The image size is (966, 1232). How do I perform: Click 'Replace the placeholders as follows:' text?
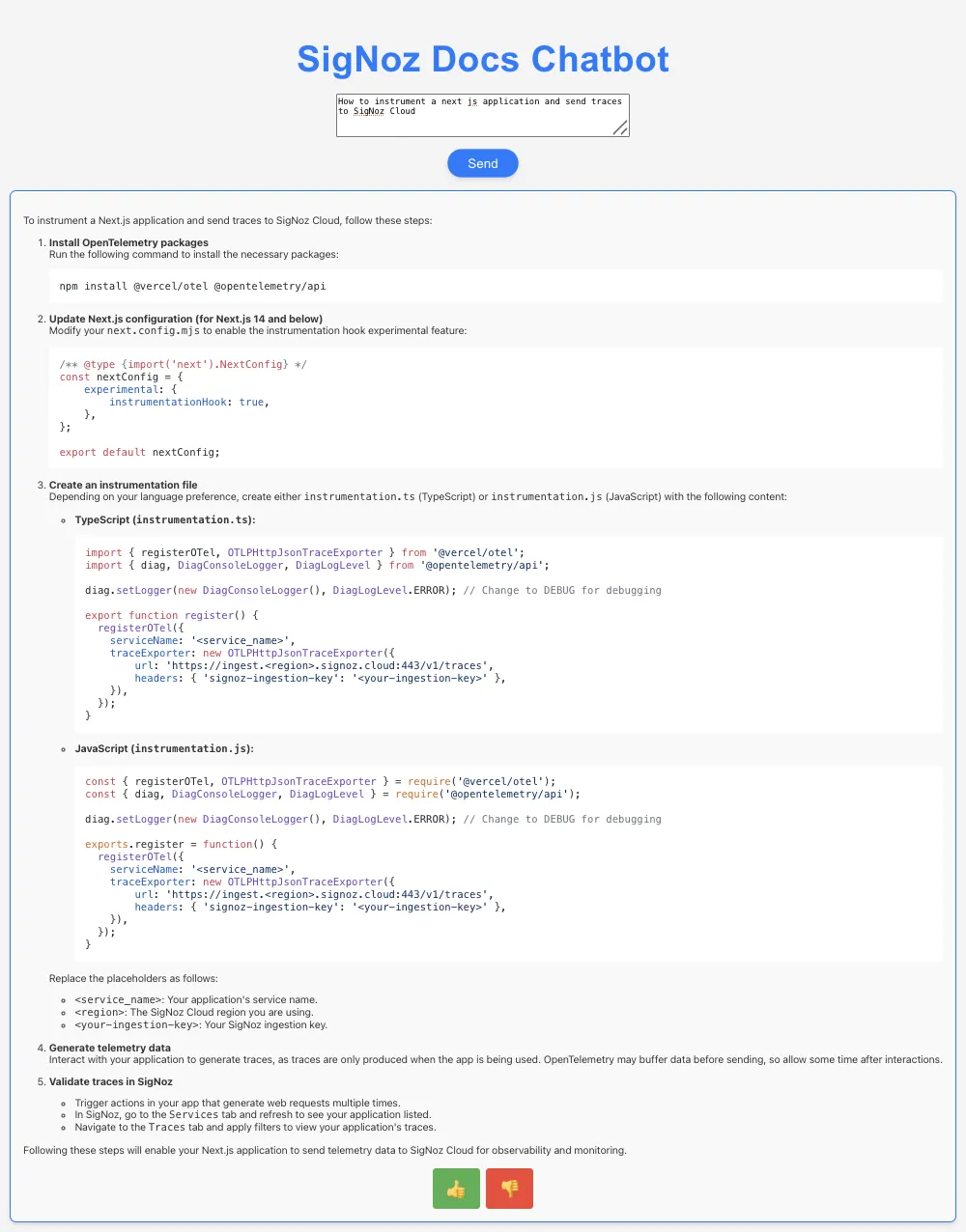point(133,978)
